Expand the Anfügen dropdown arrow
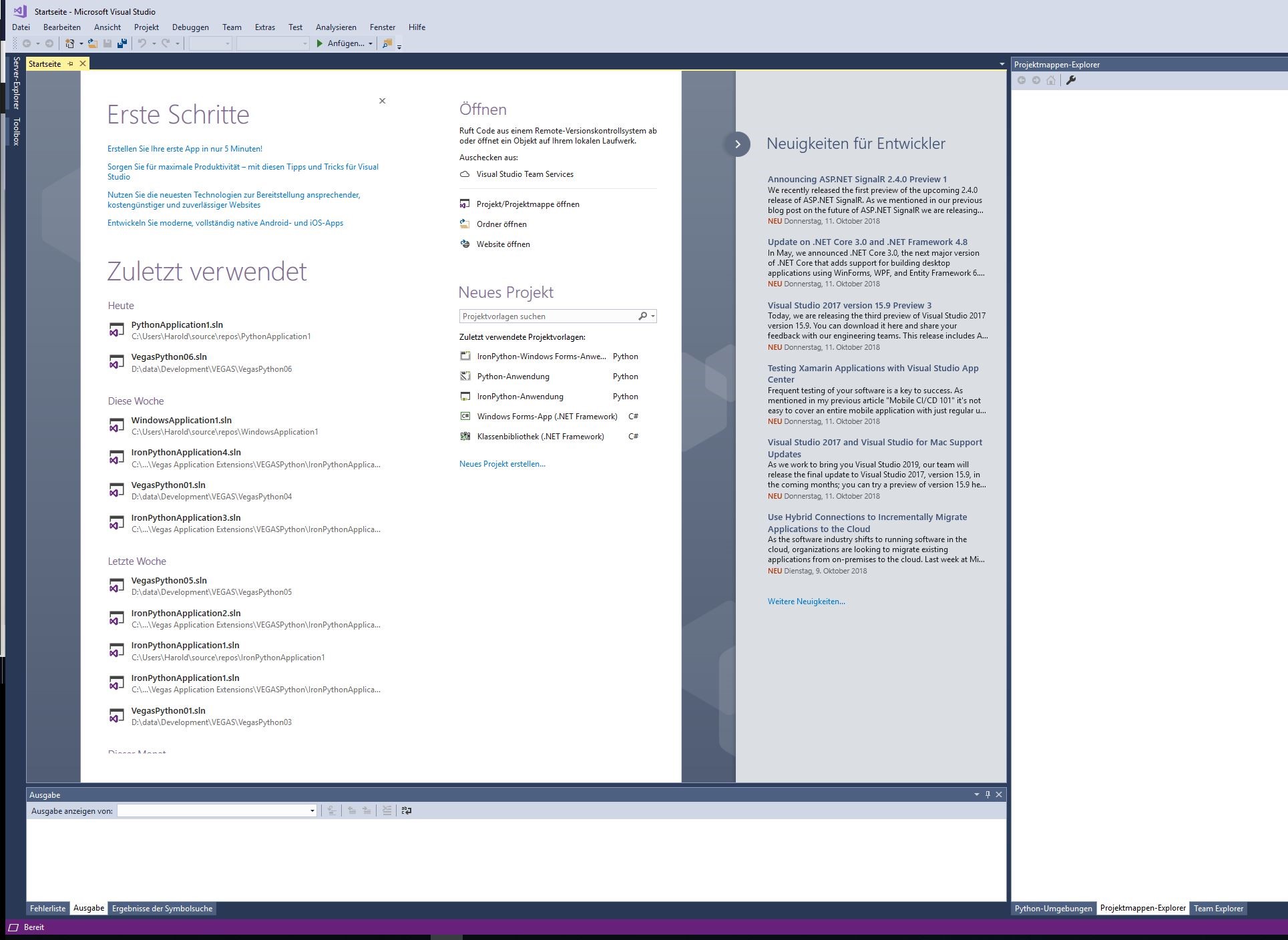The height and width of the screenshot is (940, 1288). click(370, 44)
